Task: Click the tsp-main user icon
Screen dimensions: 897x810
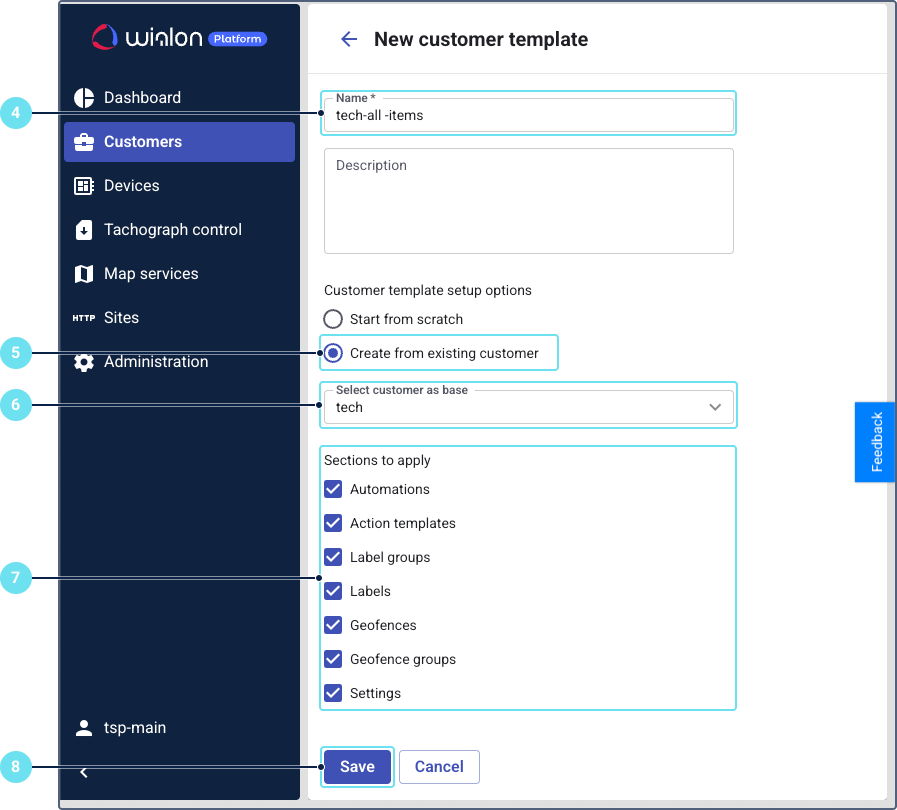Action: click(84, 728)
